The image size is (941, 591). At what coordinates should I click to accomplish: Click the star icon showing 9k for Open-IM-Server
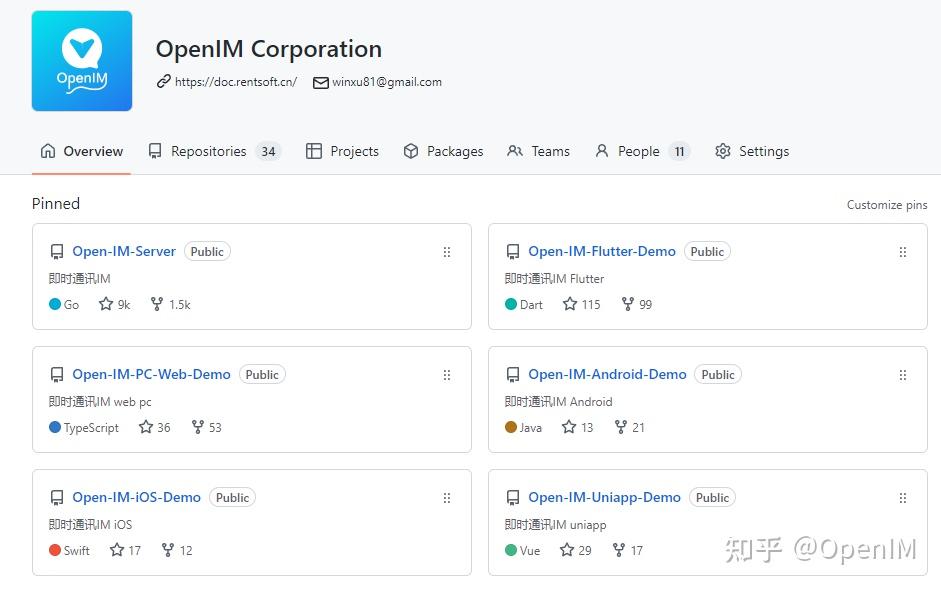coord(105,304)
